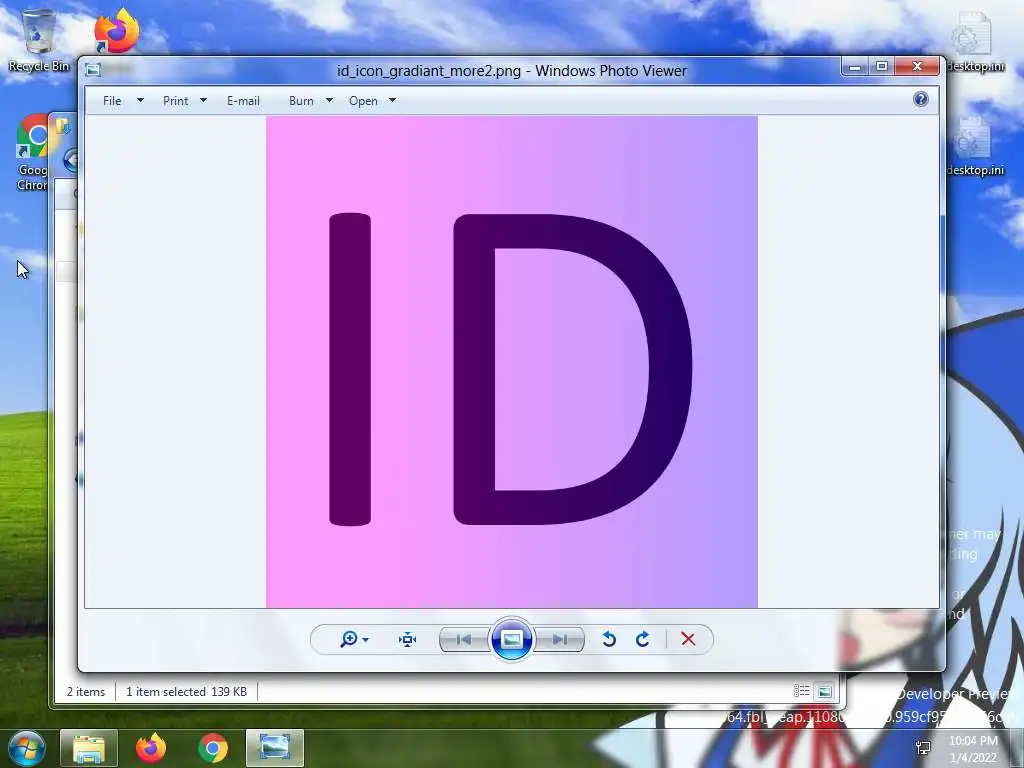The image size is (1024, 768).
Task: Click the displayed ID gradient image
Action: pyautogui.click(x=512, y=362)
